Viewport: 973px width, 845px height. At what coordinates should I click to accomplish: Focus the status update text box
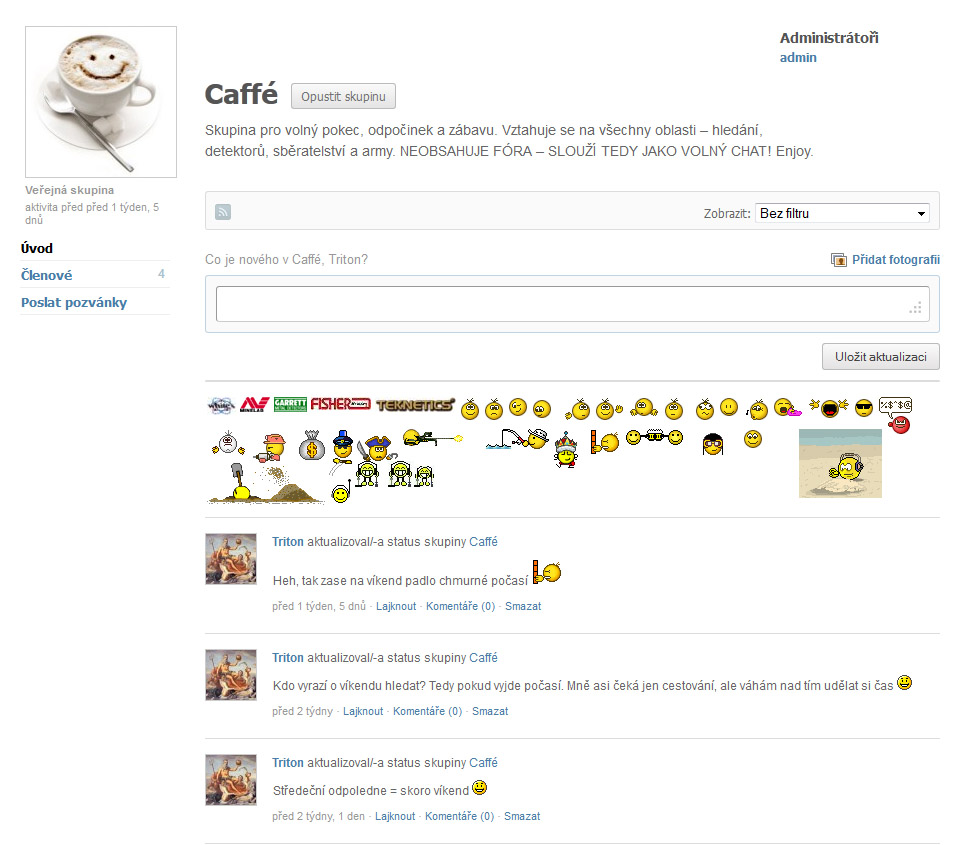point(572,304)
